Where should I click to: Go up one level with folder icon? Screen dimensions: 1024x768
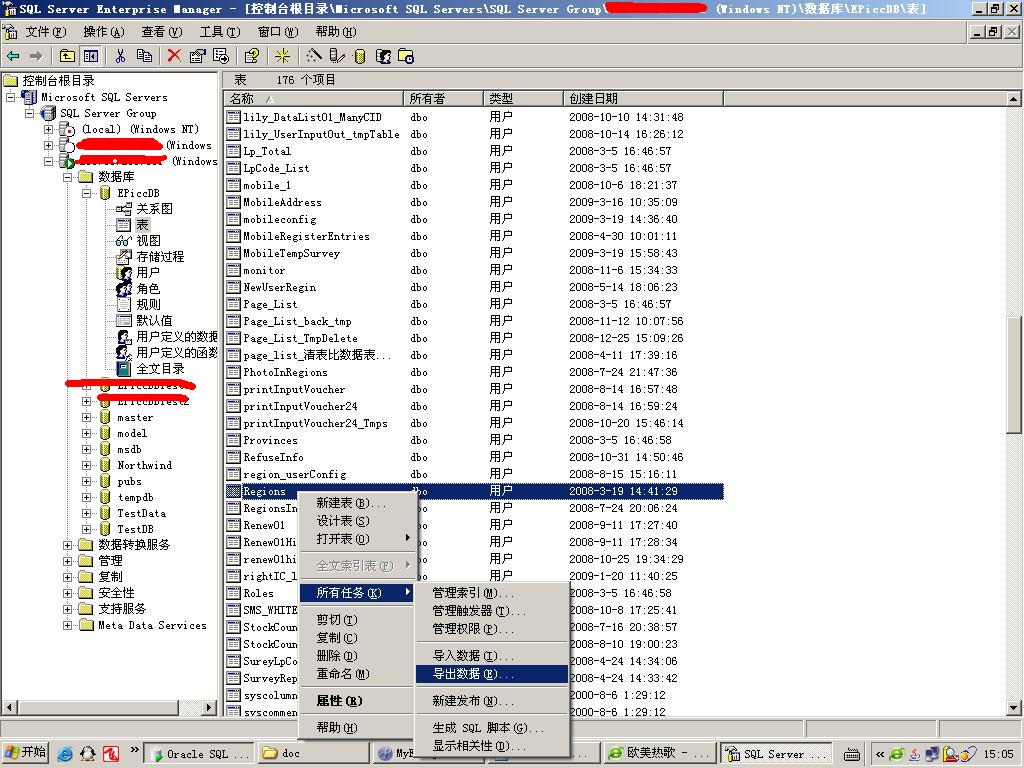[67, 56]
